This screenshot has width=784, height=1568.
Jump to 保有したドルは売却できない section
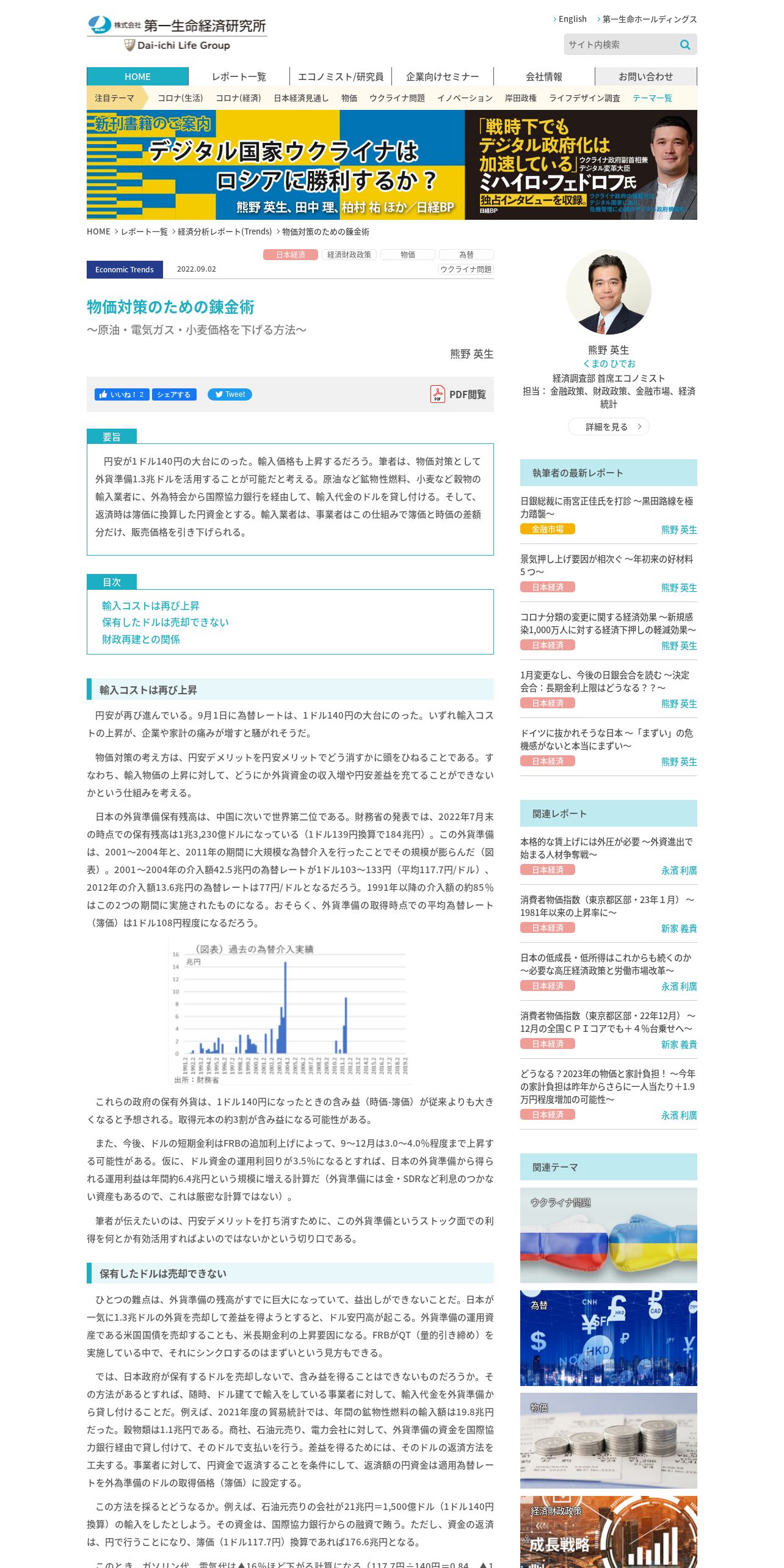165,622
